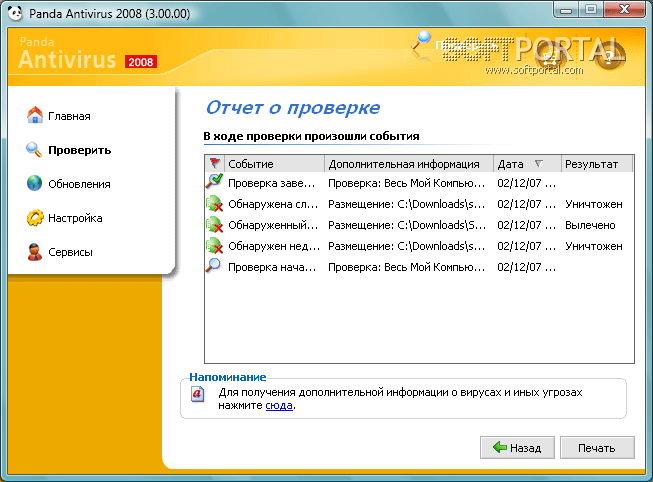
Task: Select the Обнаруженный… event cell
Action: point(273,225)
